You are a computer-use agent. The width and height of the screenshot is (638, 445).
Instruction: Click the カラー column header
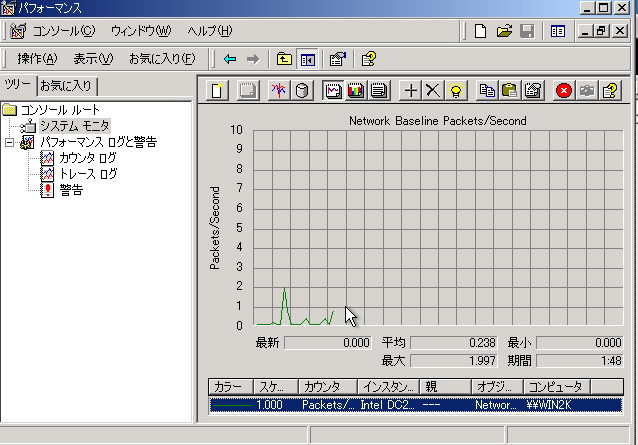(x=231, y=387)
